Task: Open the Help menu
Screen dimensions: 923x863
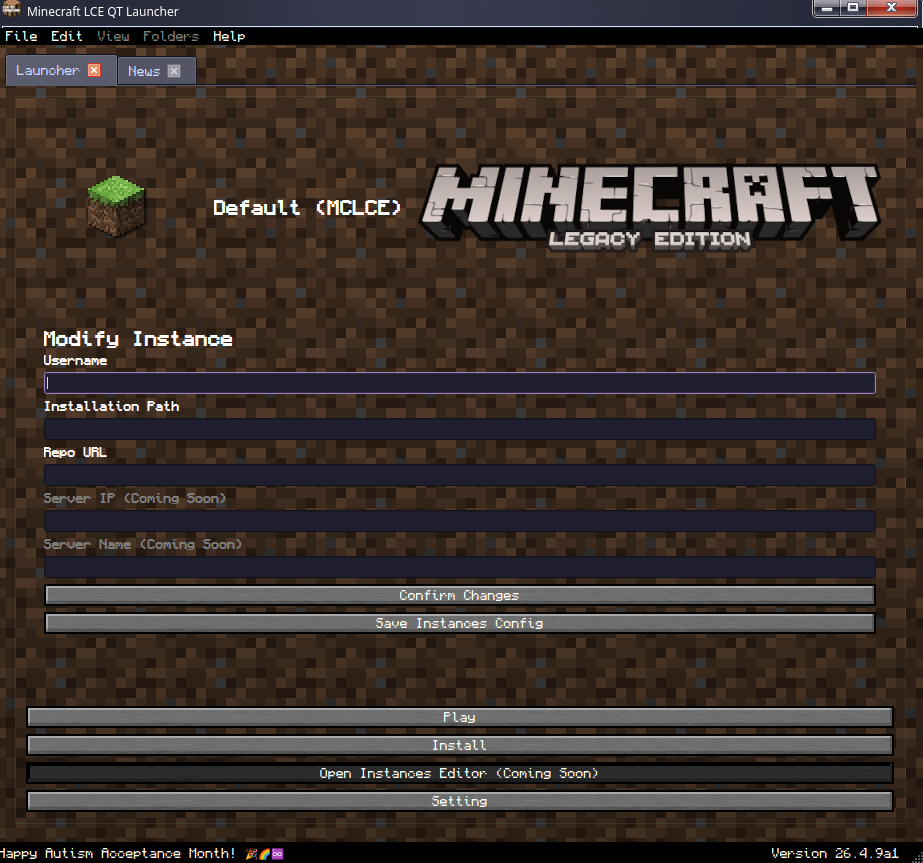Action: [229, 36]
